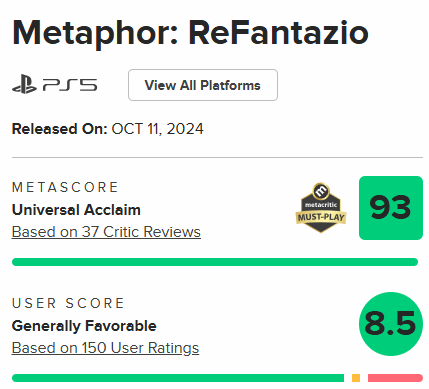429x389 pixels.
Task: Click the yellow mixed ratings segment
Action: pyautogui.click(x=356, y=378)
